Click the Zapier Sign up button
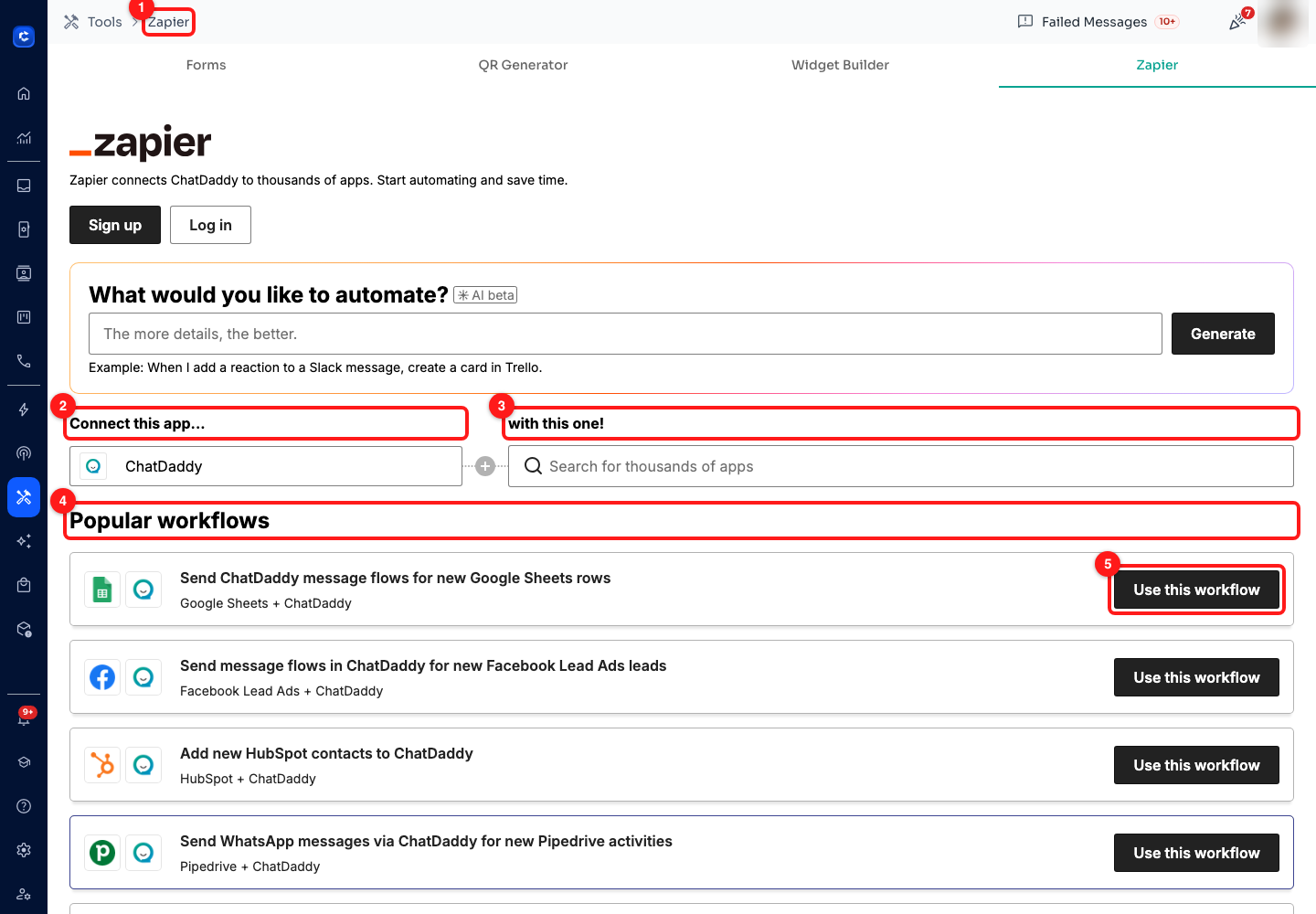The height and width of the screenshot is (914, 1316). [x=115, y=225]
